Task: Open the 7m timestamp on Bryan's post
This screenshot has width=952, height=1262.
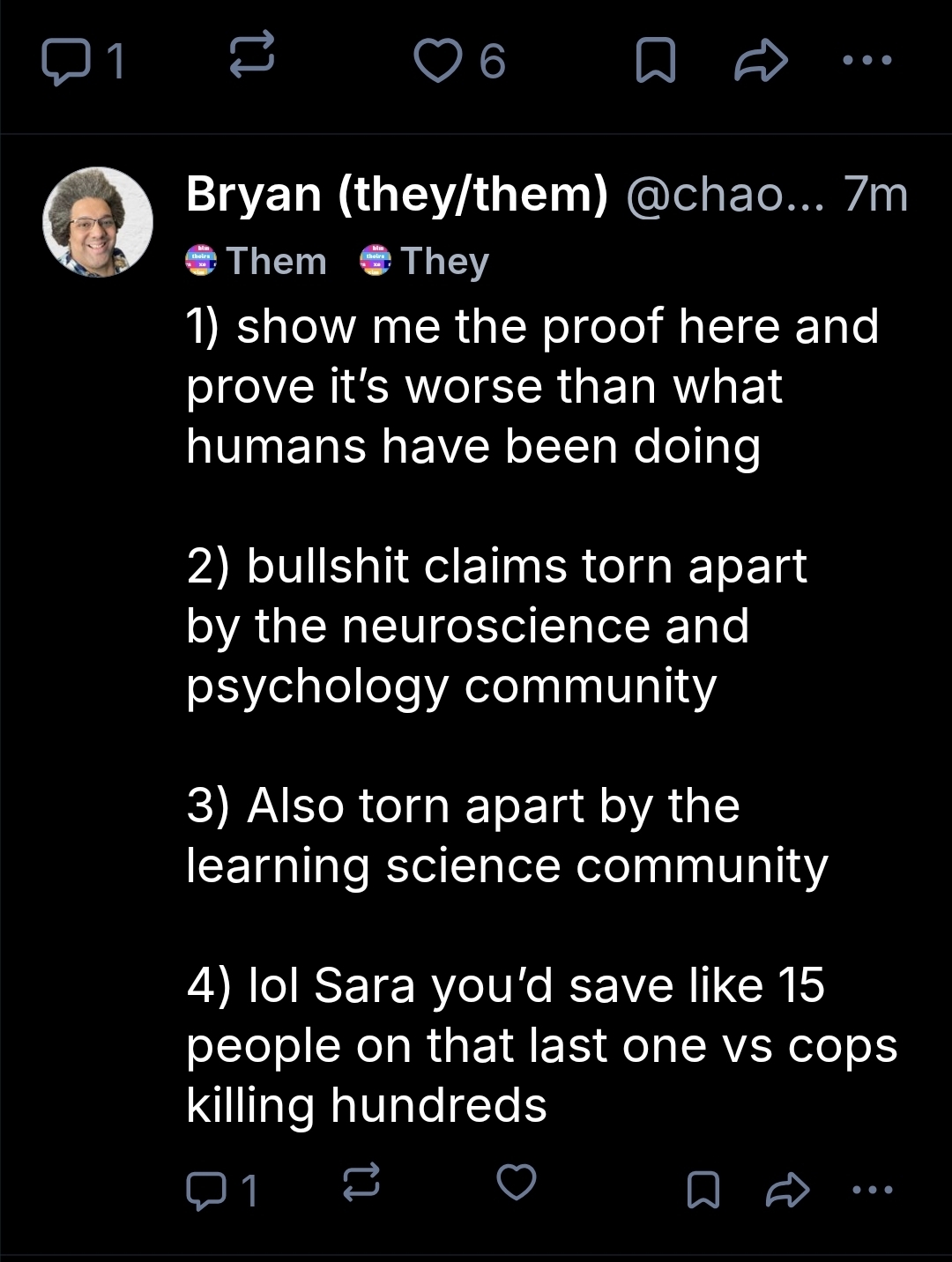Action: 875,194
